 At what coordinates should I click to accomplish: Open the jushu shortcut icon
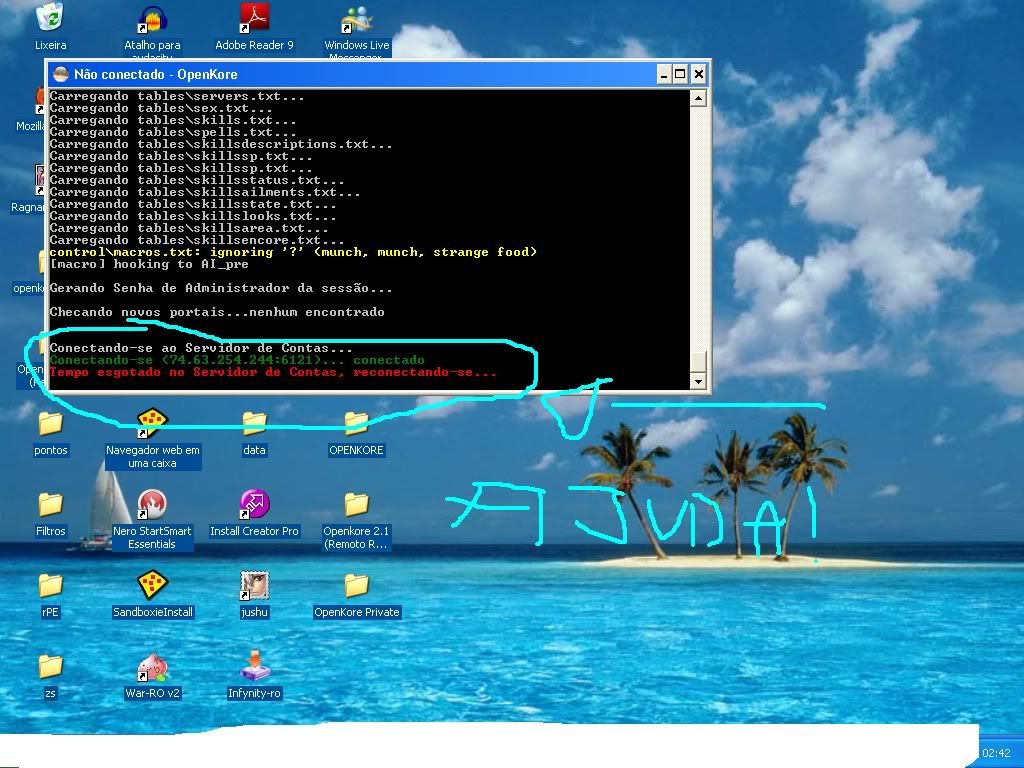(x=254, y=586)
